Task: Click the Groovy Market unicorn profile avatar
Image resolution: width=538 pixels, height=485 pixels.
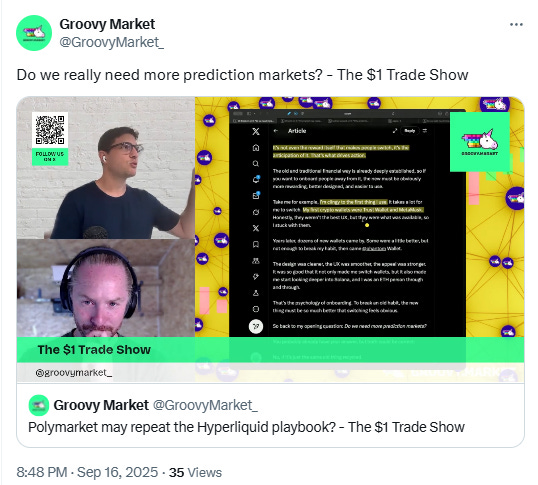Action: pos(34,33)
